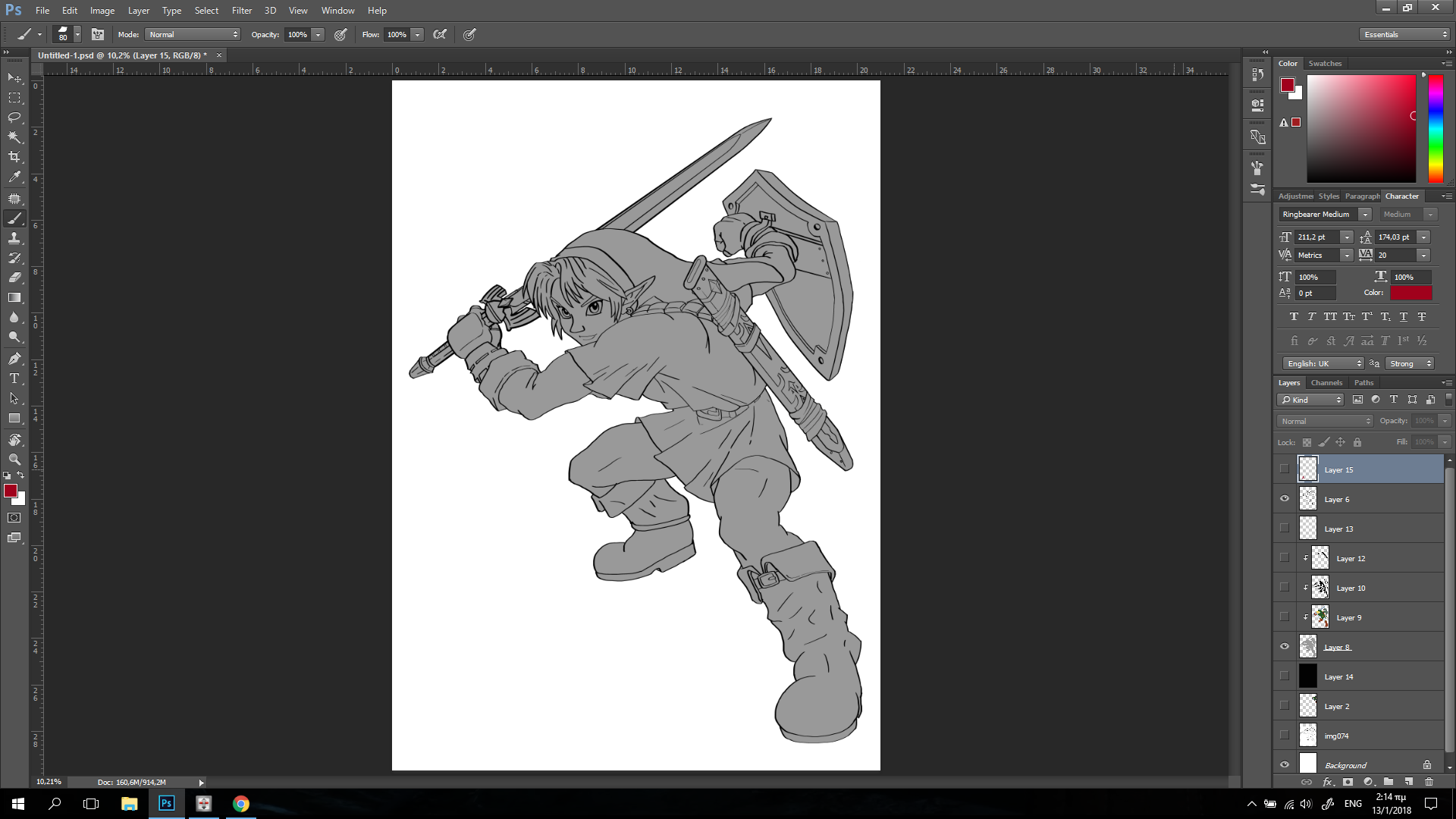Open the Flow dropdown arrow
Screen dimensions: 1456x819
pyautogui.click(x=417, y=34)
